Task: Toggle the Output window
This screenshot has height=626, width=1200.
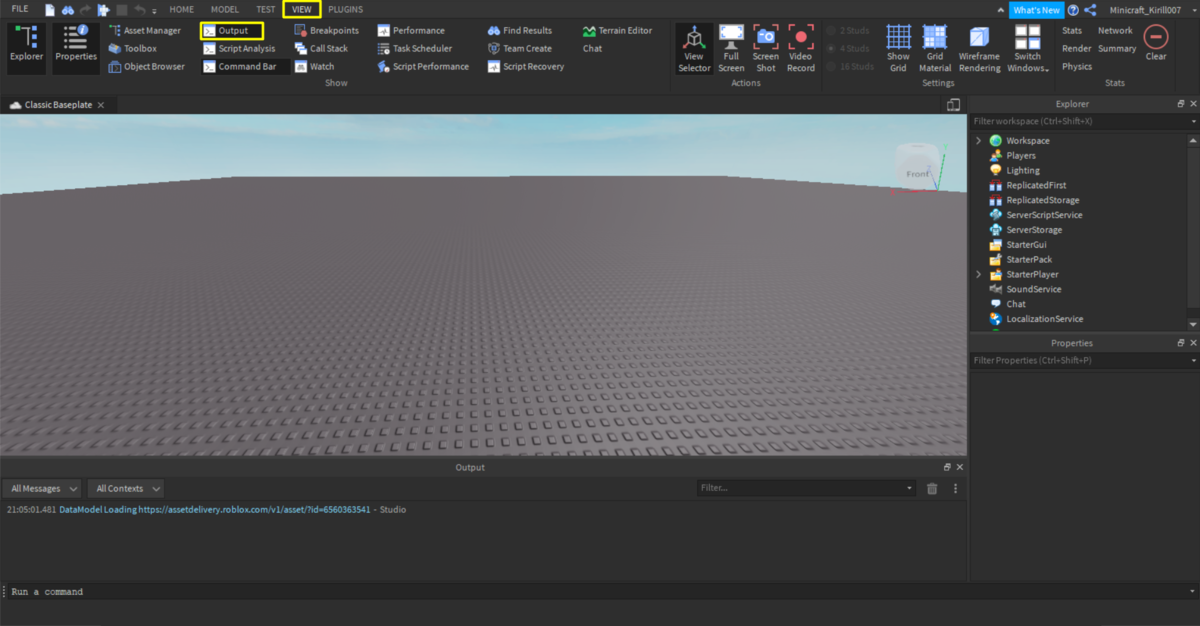Action: click(x=232, y=31)
